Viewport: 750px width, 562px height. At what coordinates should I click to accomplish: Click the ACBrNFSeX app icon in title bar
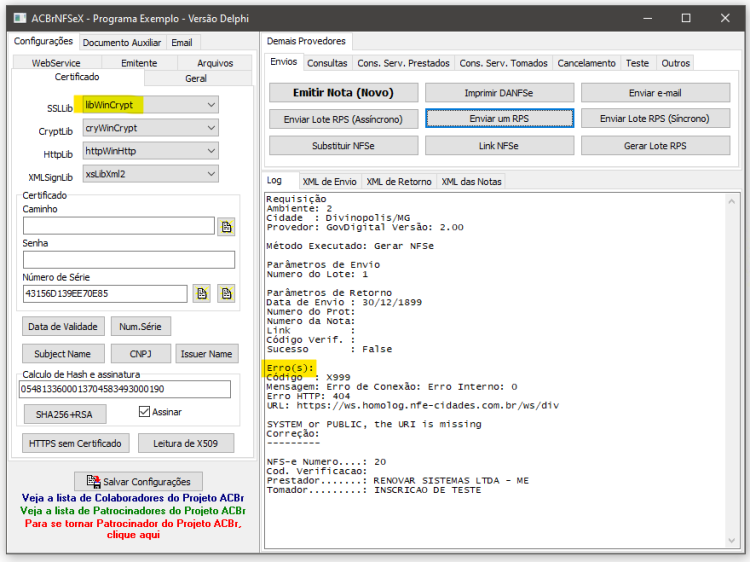point(20,18)
